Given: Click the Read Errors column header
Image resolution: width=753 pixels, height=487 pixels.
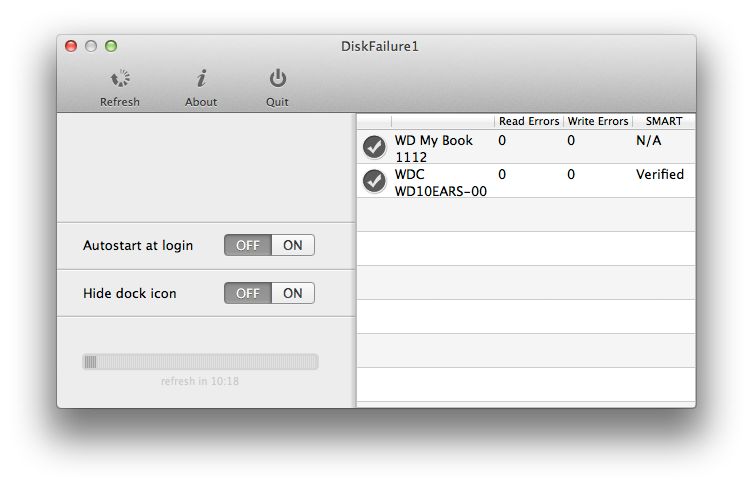Looking at the screenshot, I should [x=529, y=121].
